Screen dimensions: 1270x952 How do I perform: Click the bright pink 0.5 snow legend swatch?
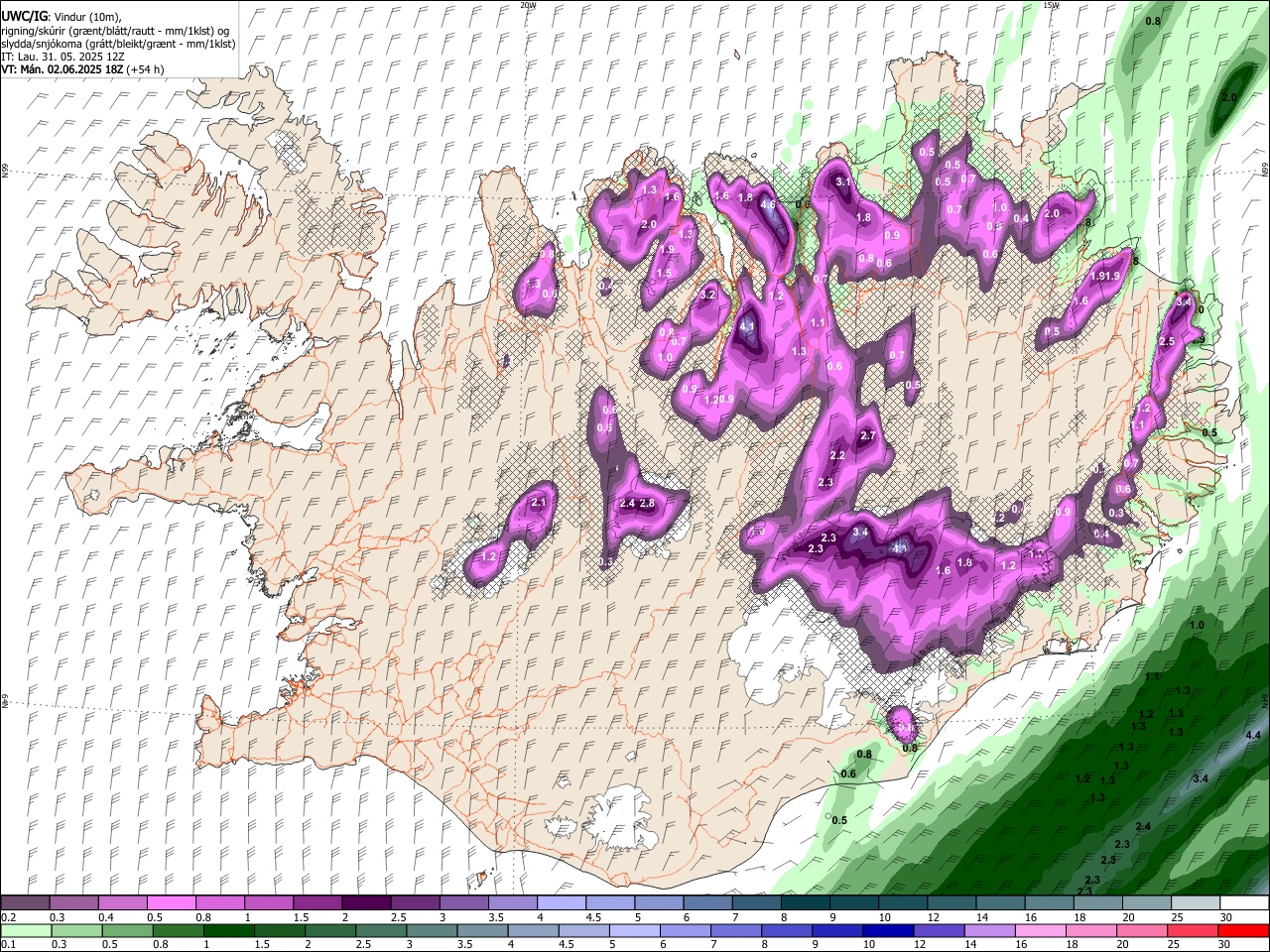[x=171, y=903]
